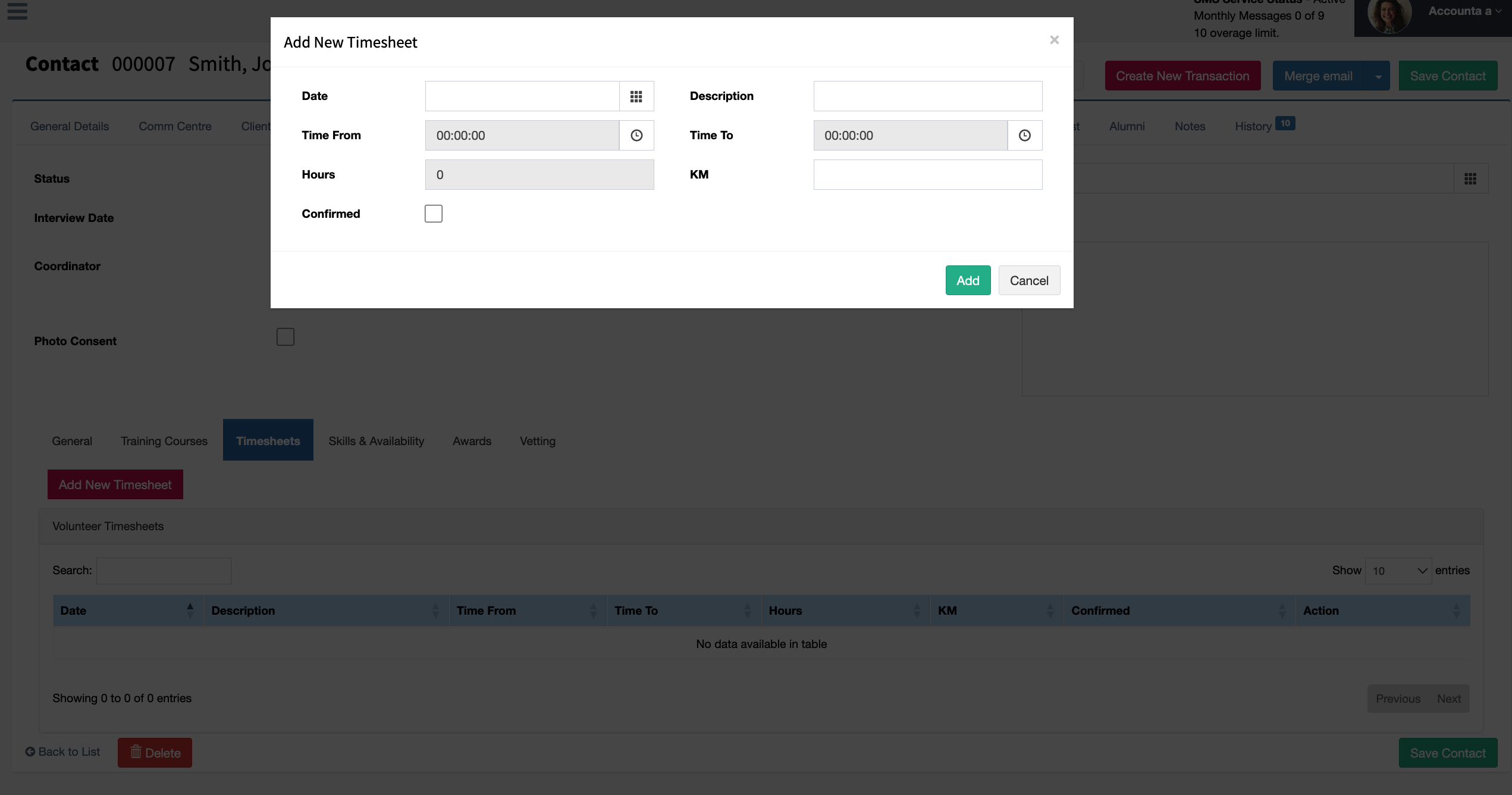Screen dimensions: 1512x795
Task: Click the calendar grid icon behind the dialog
Action: 1470,179
